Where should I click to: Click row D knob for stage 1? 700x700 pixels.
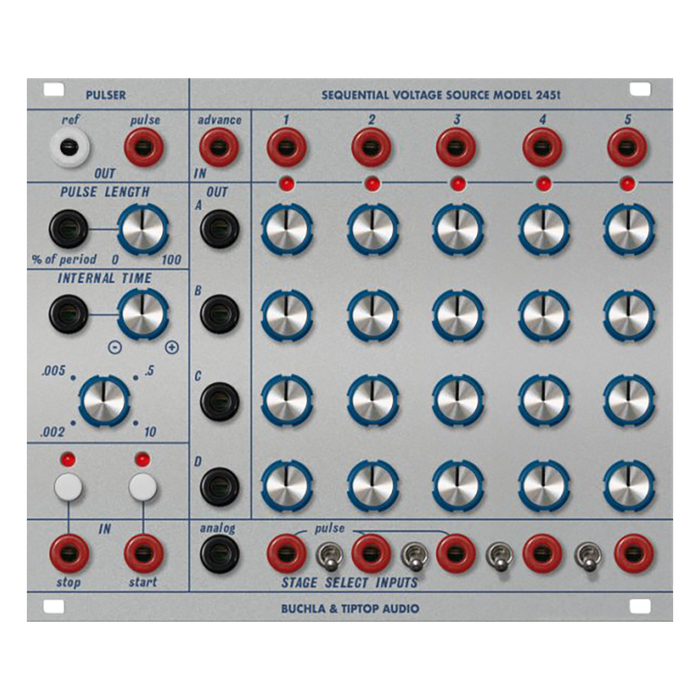point(287,486)
